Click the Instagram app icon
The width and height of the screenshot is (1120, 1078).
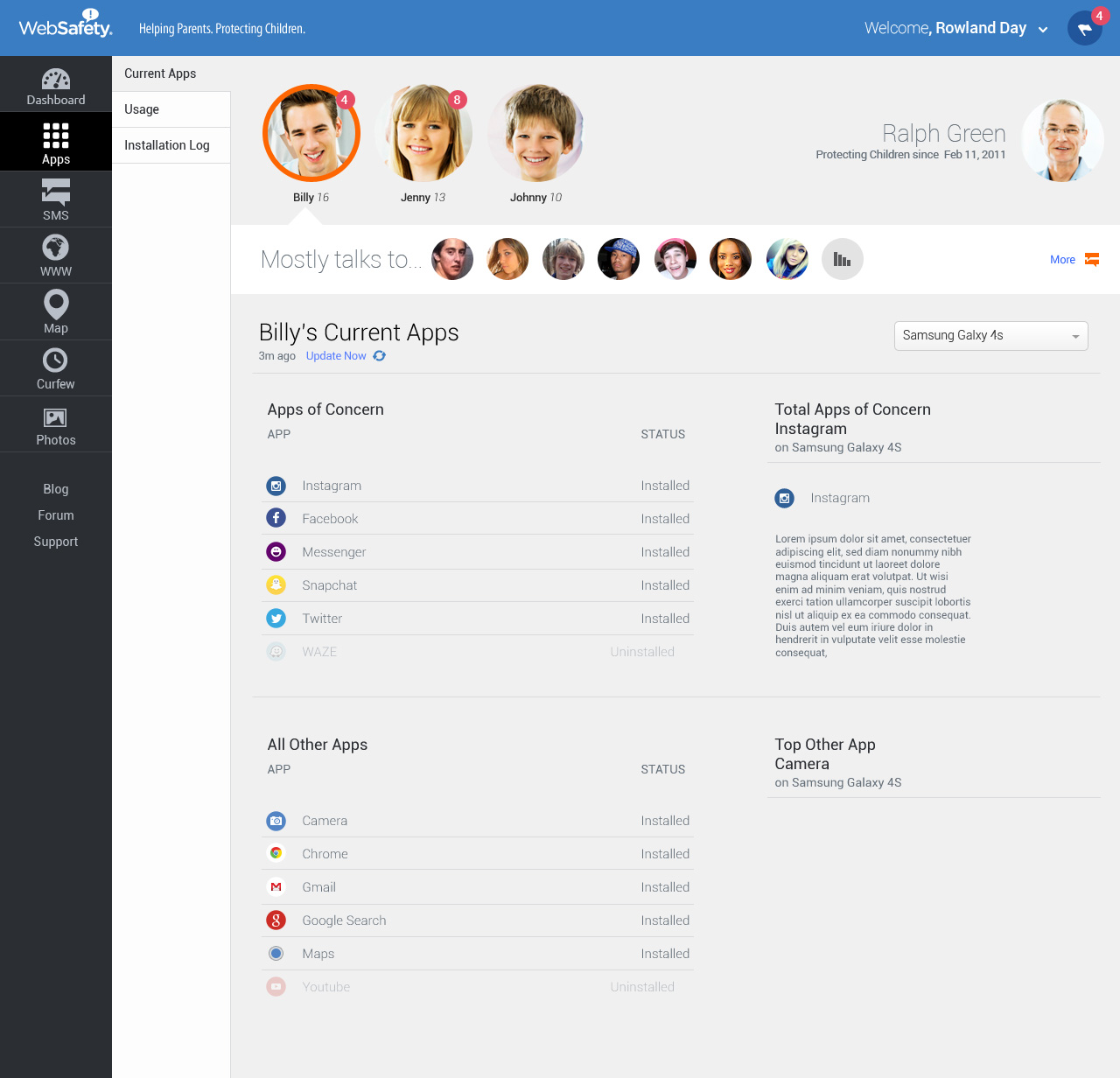[276, 486]
